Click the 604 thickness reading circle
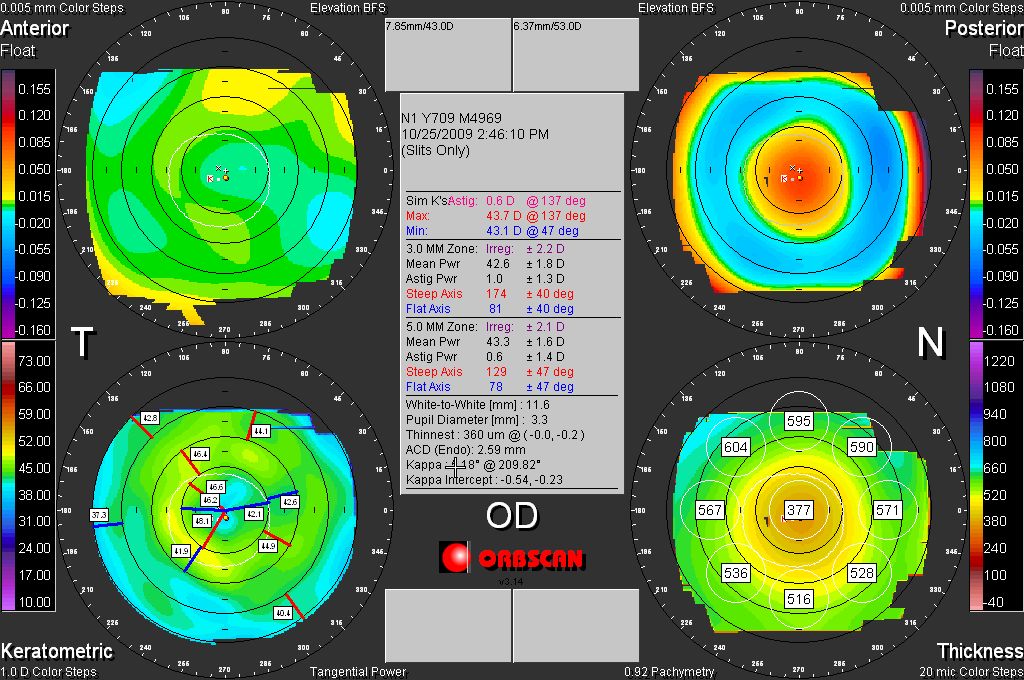The width and height of the screenshot is (1024, 680). tap(736, 447)
